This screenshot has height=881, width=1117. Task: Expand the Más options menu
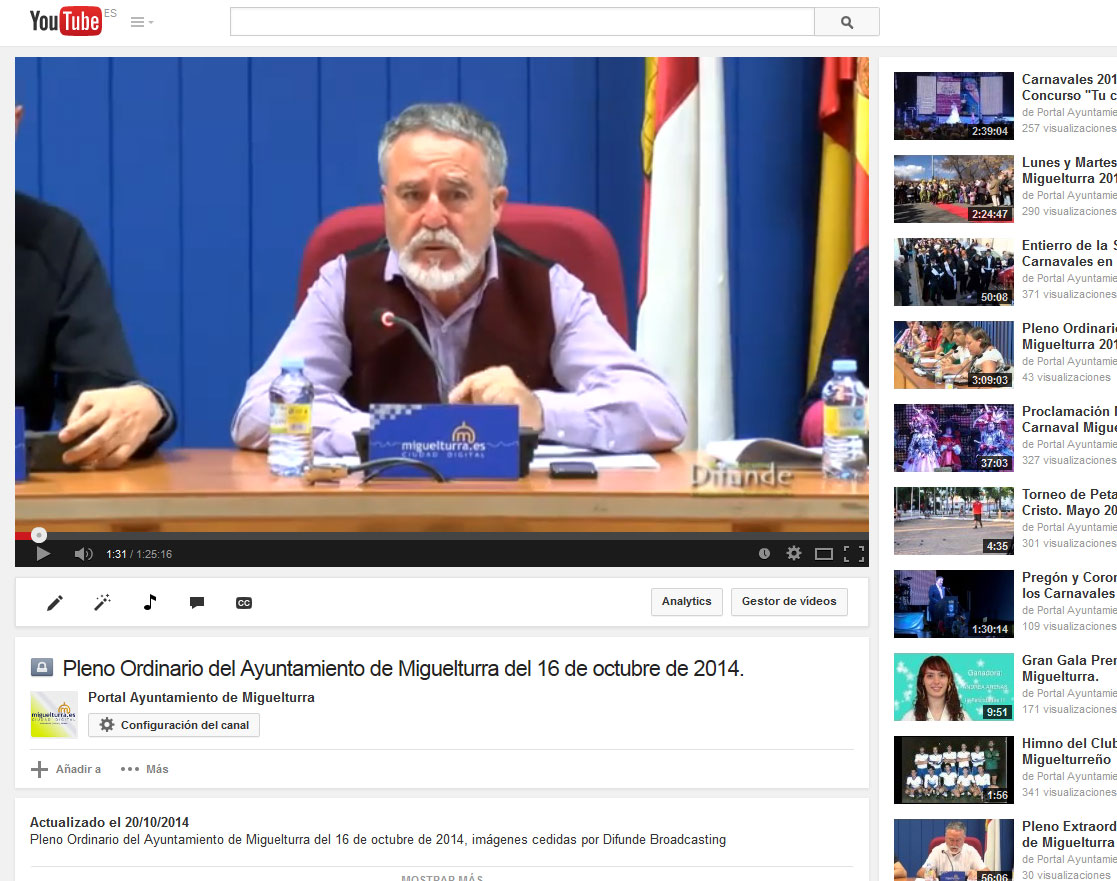(x=145, y=769)
